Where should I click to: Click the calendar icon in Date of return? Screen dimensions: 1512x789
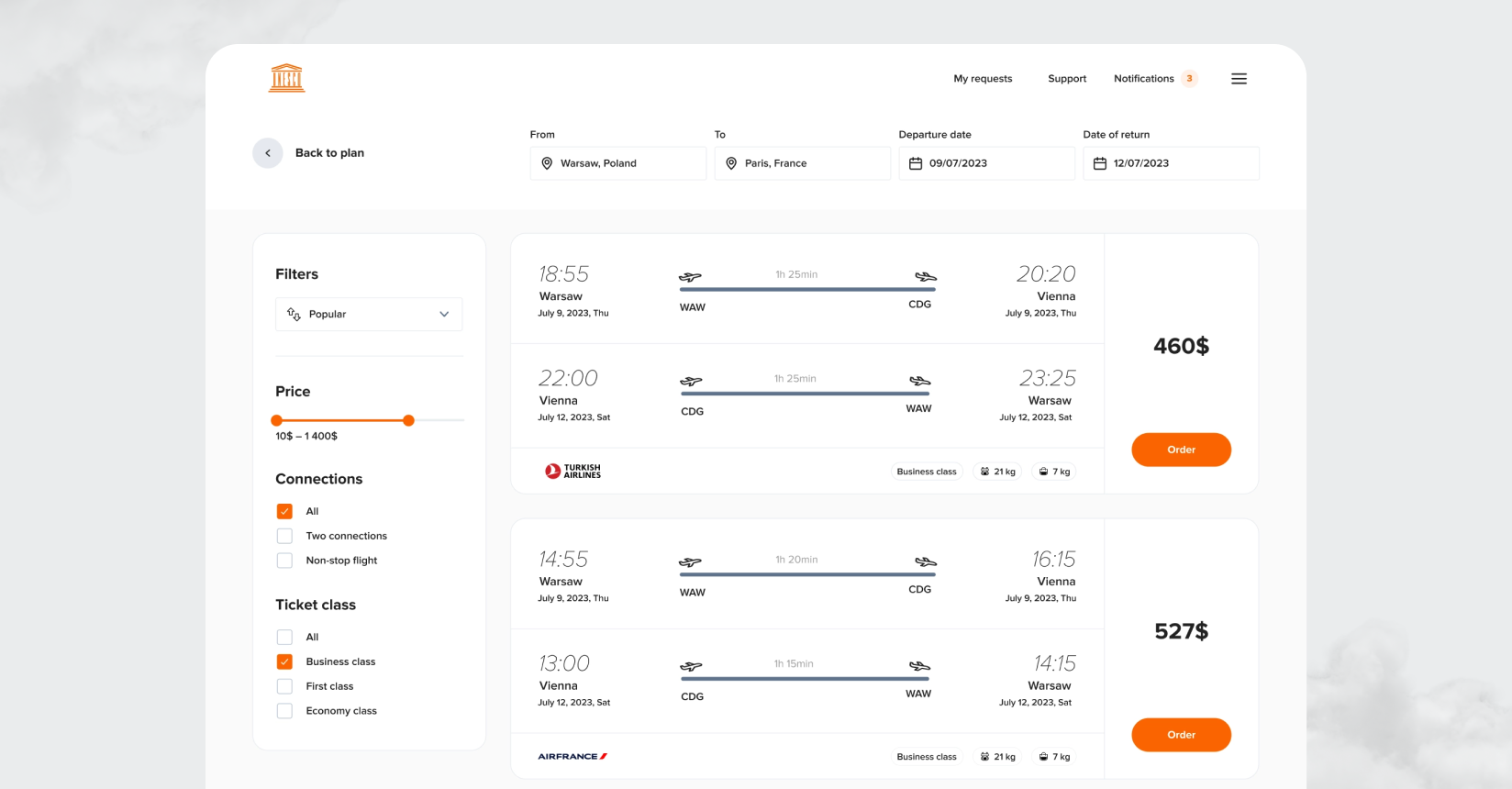[x=1099, y=163]
